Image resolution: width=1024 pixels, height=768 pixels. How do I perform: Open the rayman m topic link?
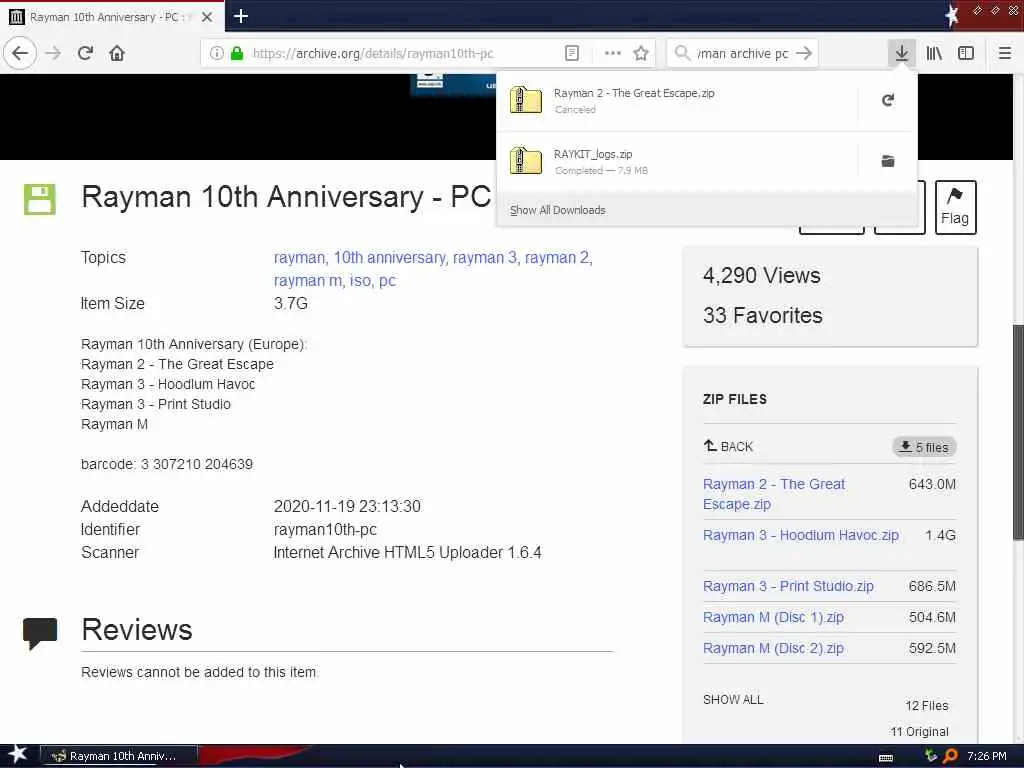tap(307, 280)
